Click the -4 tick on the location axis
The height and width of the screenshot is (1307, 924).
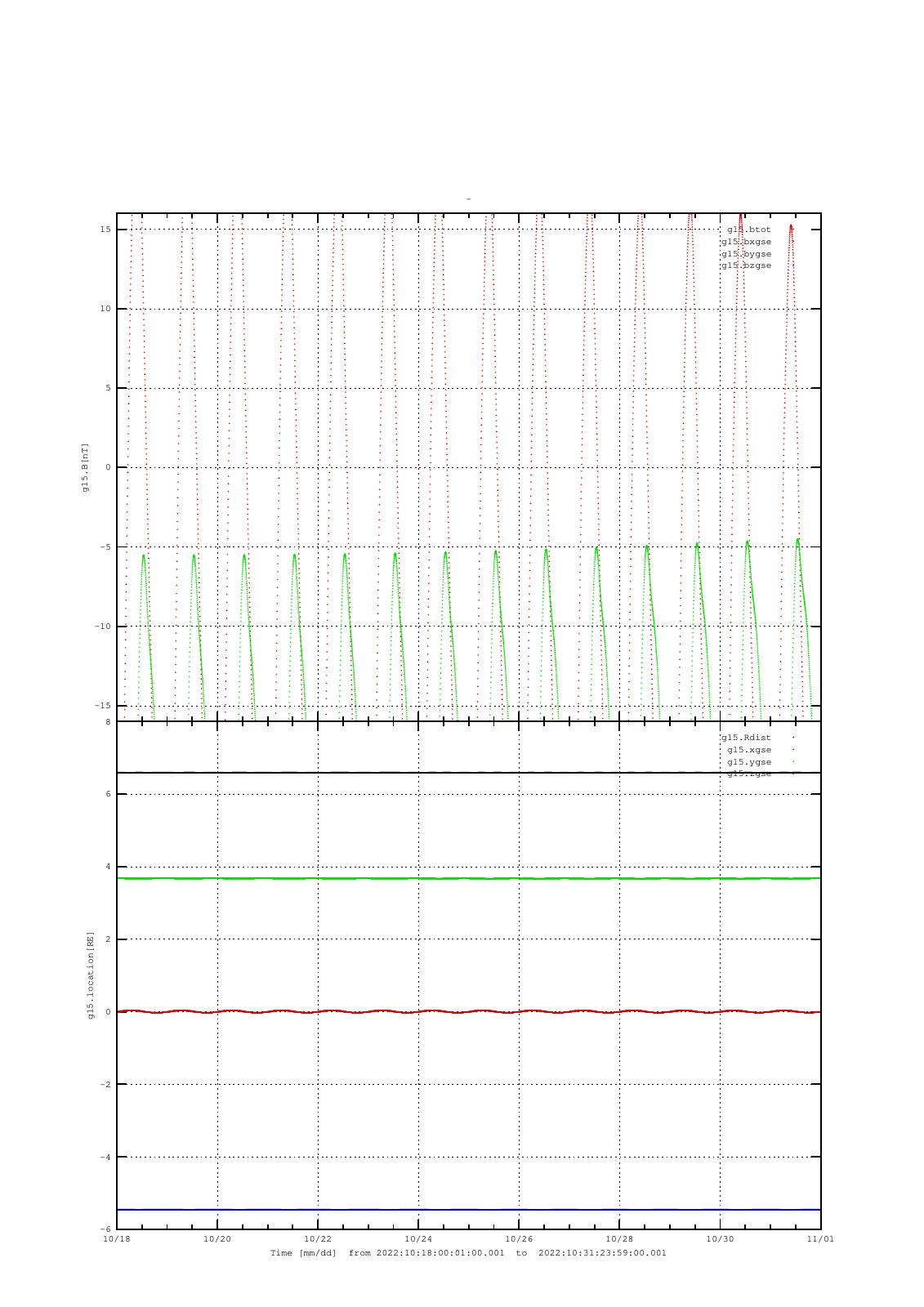pos(105,1158)
